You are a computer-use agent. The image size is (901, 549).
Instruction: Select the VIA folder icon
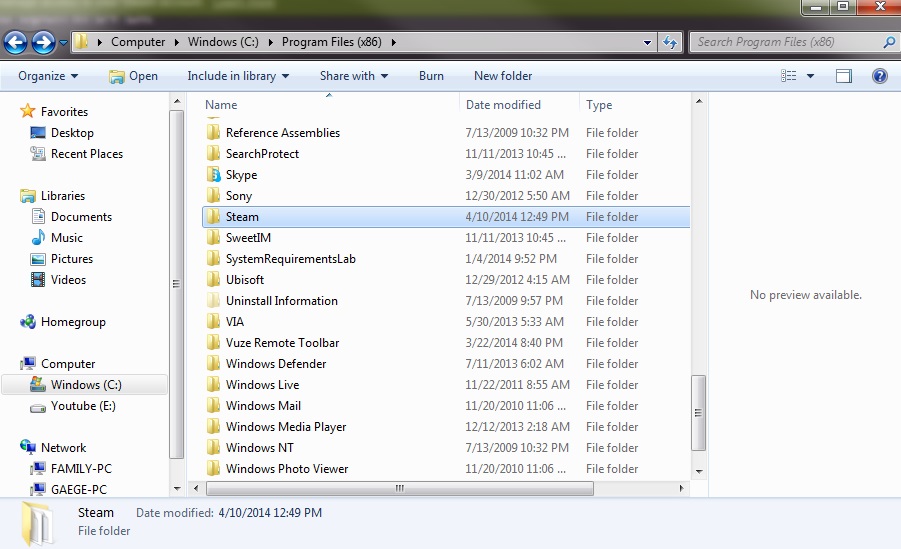click(x=213, y=321)
